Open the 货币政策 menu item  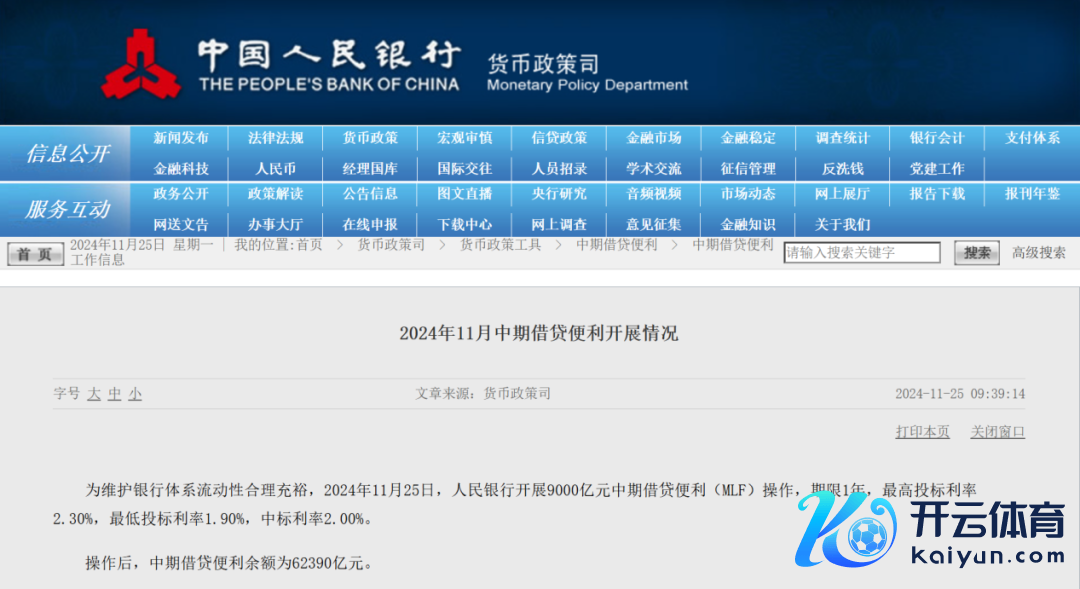point(370,138)
